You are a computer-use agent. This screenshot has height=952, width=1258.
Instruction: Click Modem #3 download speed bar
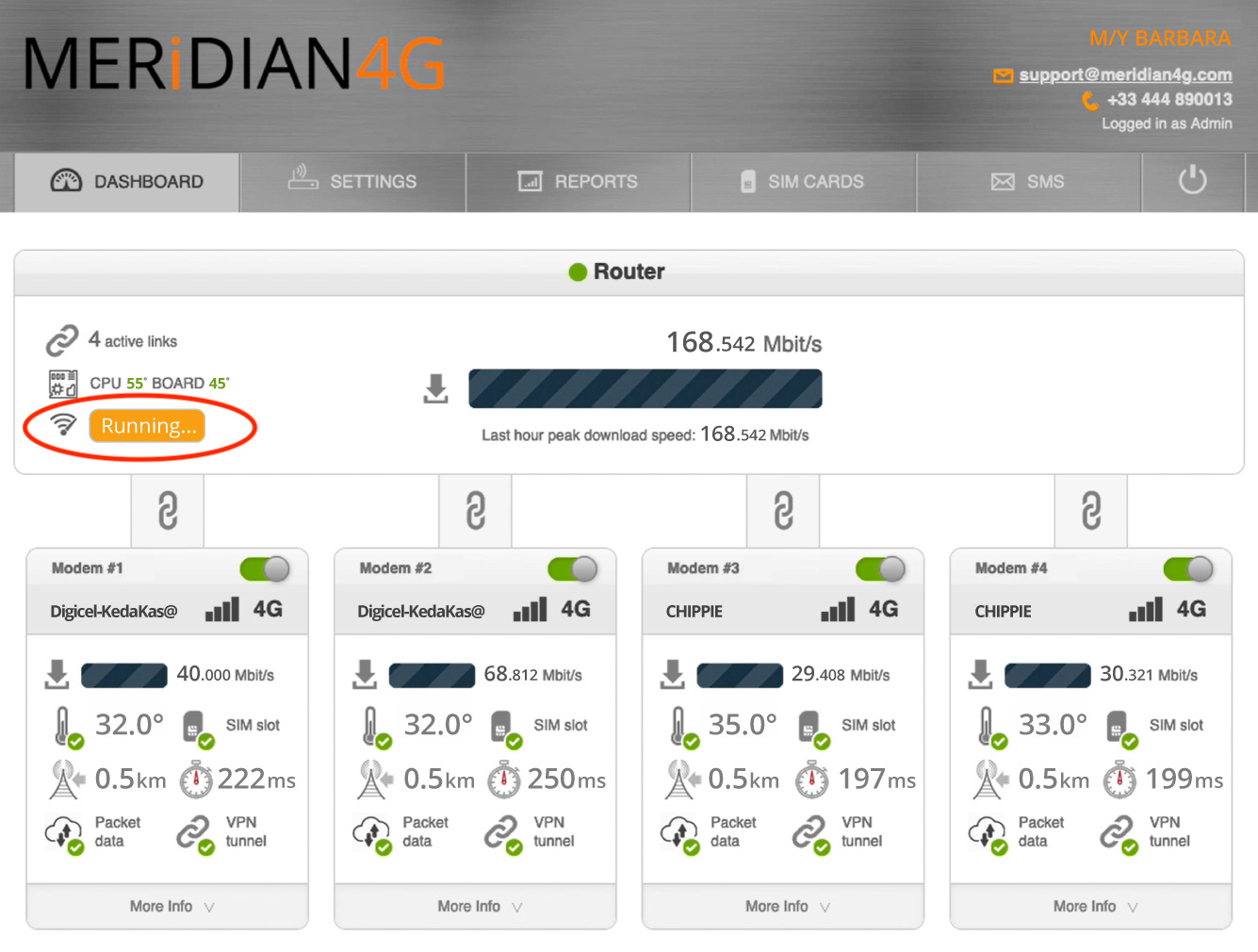point(740,675)
